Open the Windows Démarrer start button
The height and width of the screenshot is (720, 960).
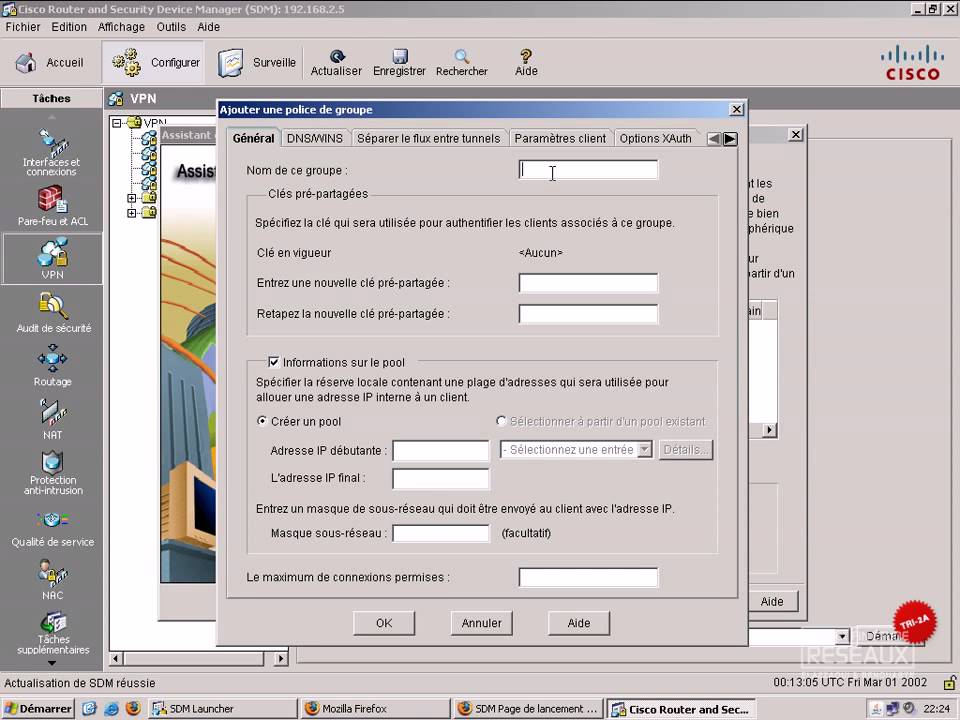38,709
